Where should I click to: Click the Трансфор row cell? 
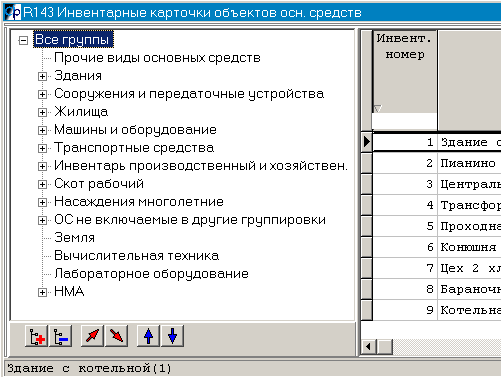tap(470, 205)
